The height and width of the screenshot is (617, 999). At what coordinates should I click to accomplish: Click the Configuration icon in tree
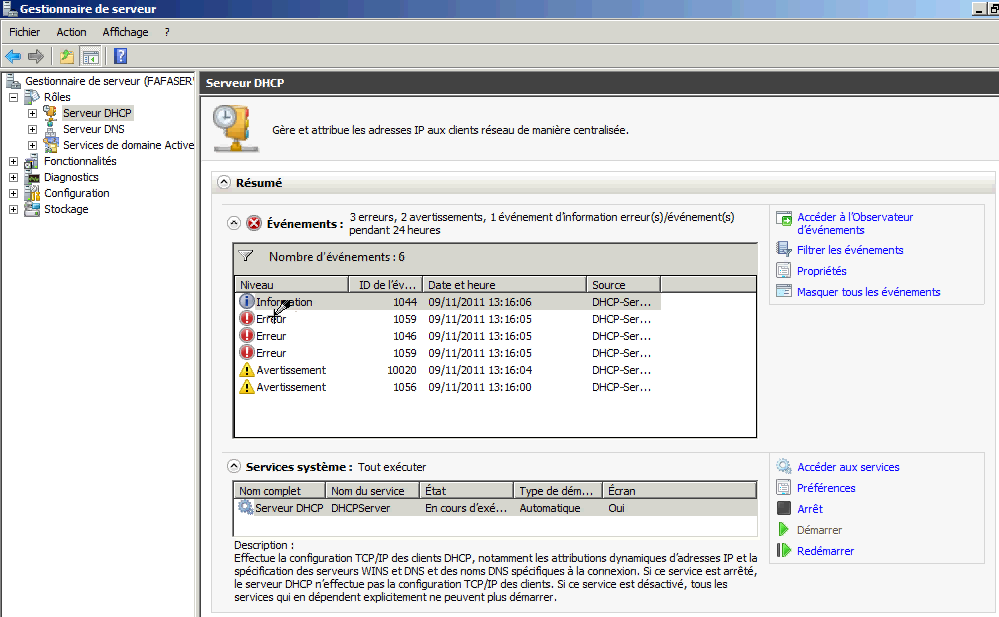(31, 193)
